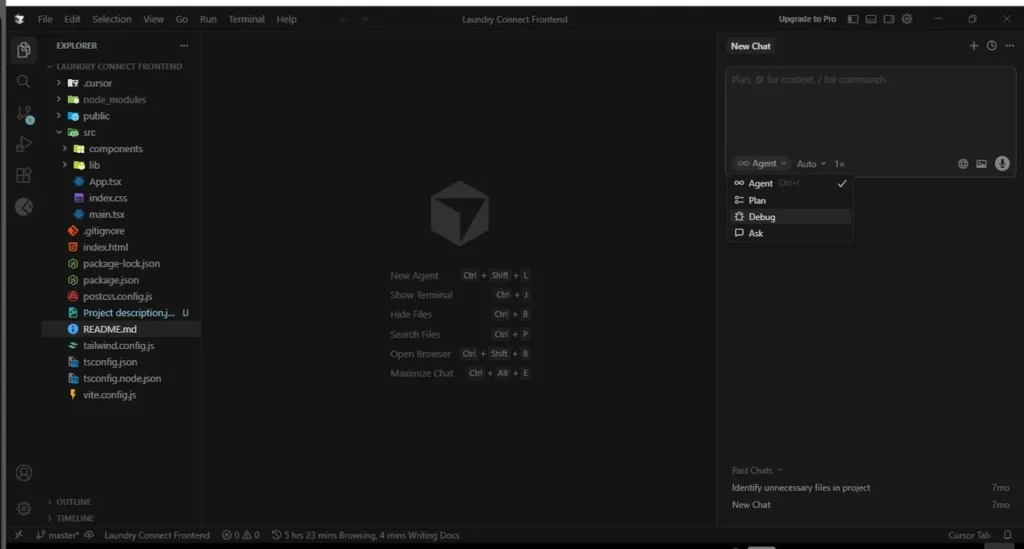Click Cursor Tab in status bar
Image resolution: width=1024 pixels, height=549 pixels.
coord(969,535)
